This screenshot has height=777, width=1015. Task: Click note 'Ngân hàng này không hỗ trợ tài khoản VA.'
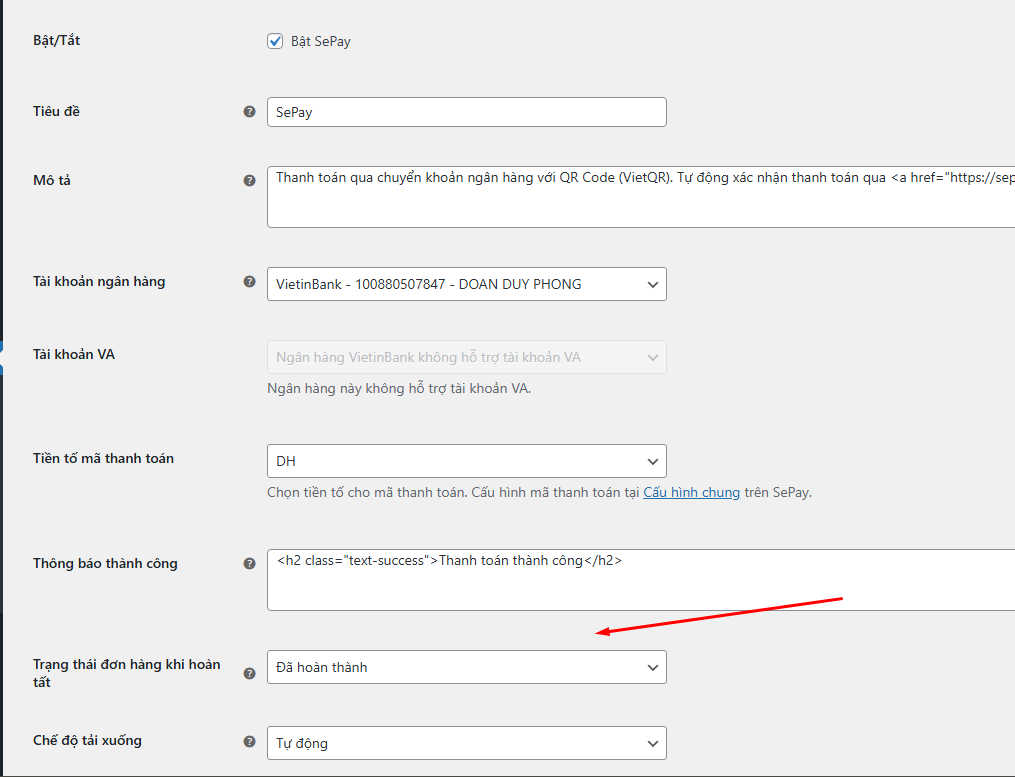399,388
